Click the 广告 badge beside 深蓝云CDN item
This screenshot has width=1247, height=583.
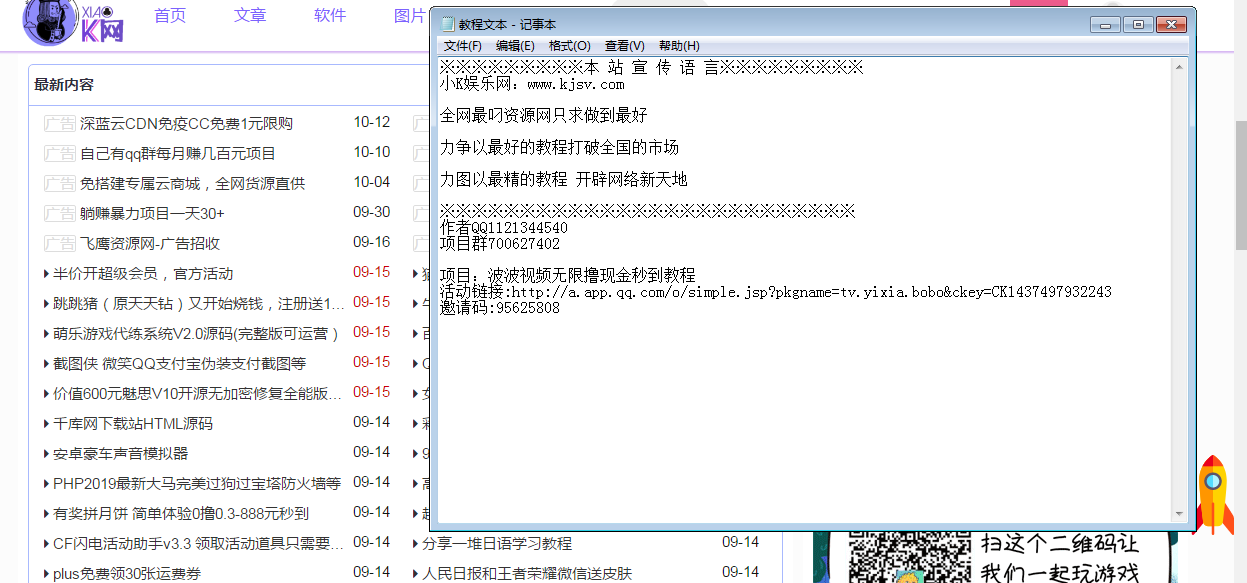coord(59,123)
